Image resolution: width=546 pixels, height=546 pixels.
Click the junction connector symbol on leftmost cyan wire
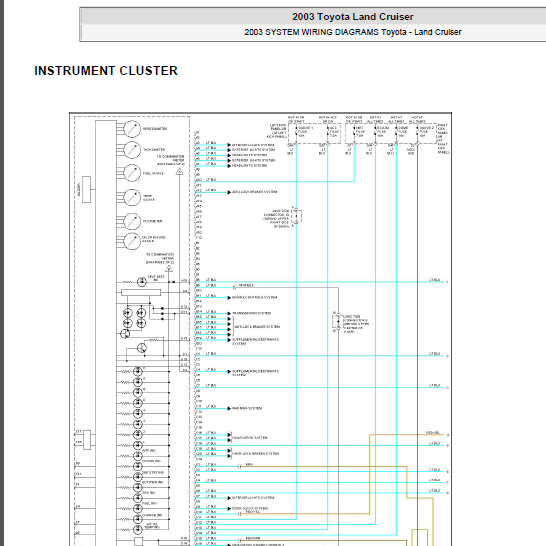(296, 216)
